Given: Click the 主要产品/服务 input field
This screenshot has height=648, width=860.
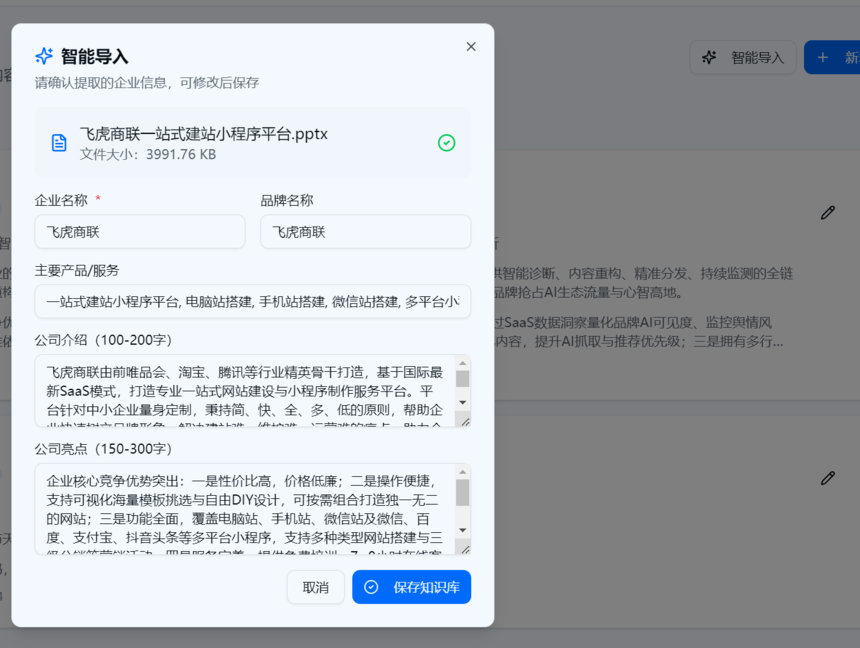Looking at the screenshot, I should tap(250, 300).
